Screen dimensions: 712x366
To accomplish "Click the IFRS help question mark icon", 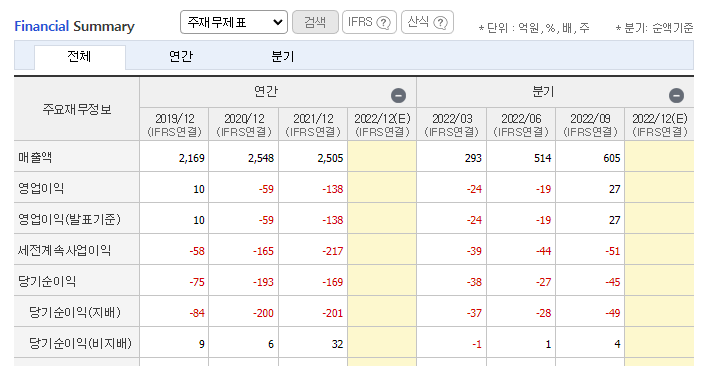I will [x=384, y=22].
